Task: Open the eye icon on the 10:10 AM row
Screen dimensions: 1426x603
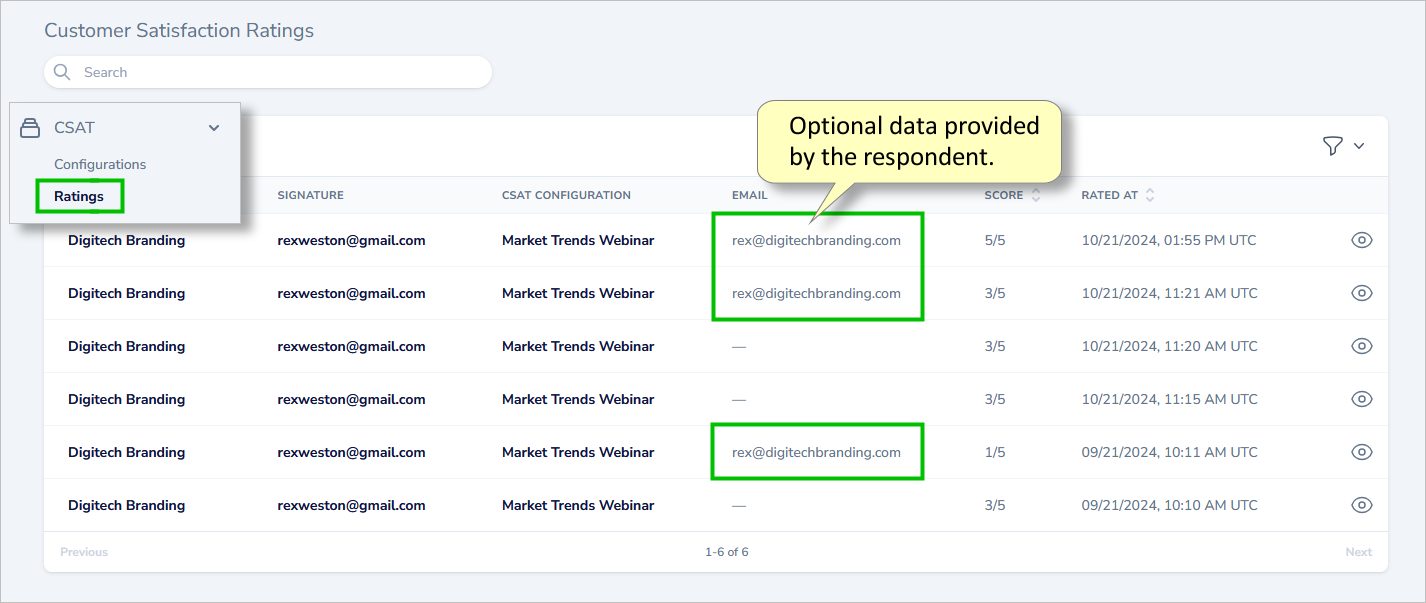Action: tap(1362, 505)
